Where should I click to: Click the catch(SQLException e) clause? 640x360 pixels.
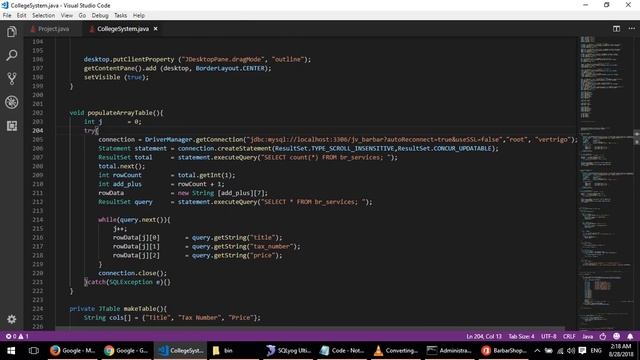tap(125, 282)
